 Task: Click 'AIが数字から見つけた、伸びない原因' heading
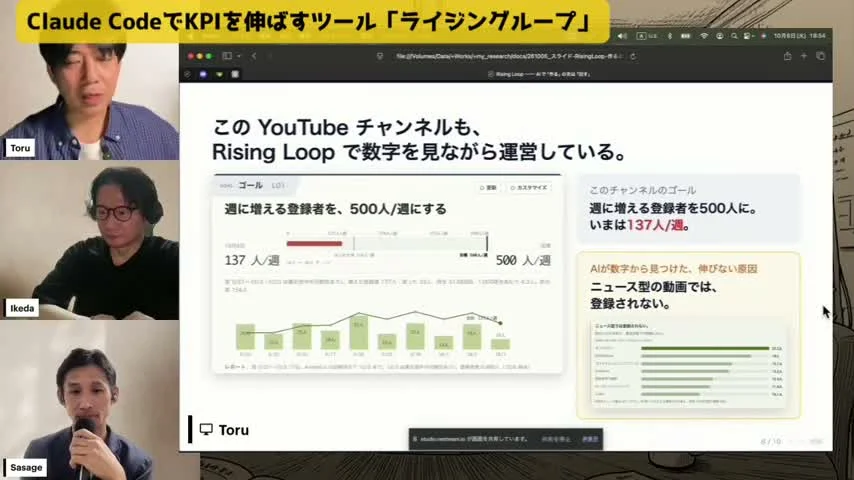point(674,269)
